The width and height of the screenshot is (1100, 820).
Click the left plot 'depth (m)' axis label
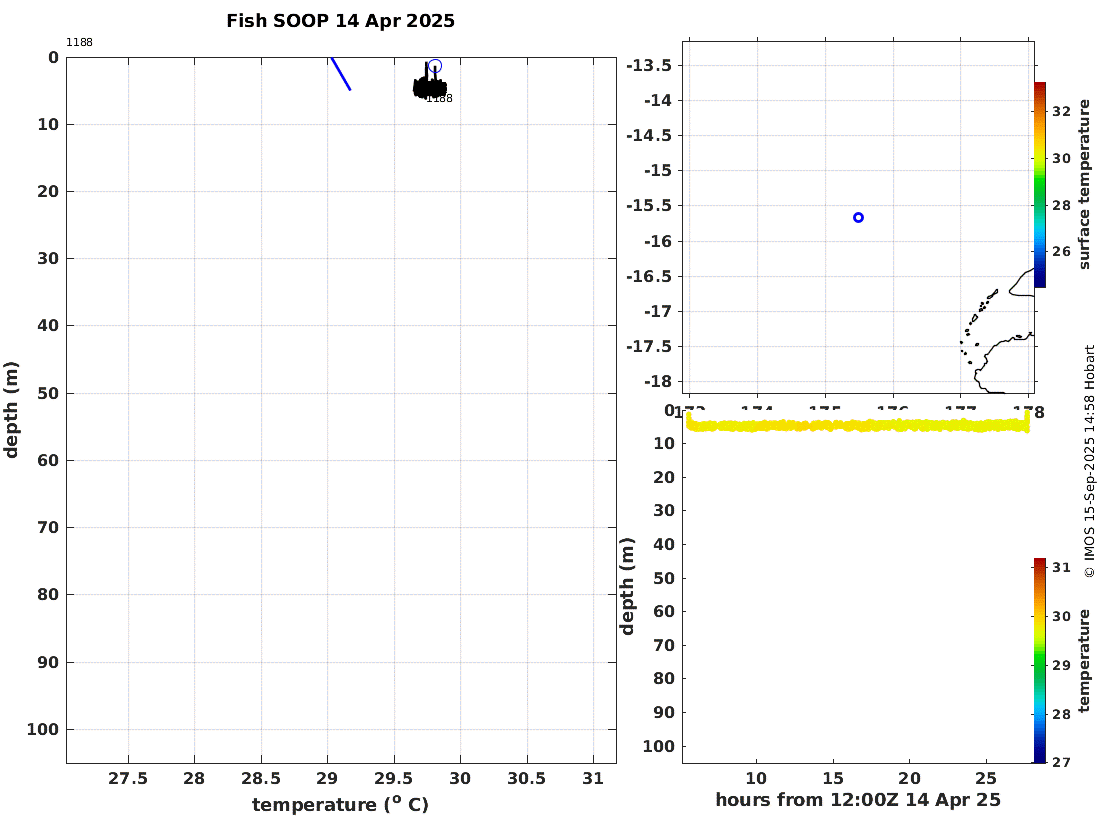(11, 410)
